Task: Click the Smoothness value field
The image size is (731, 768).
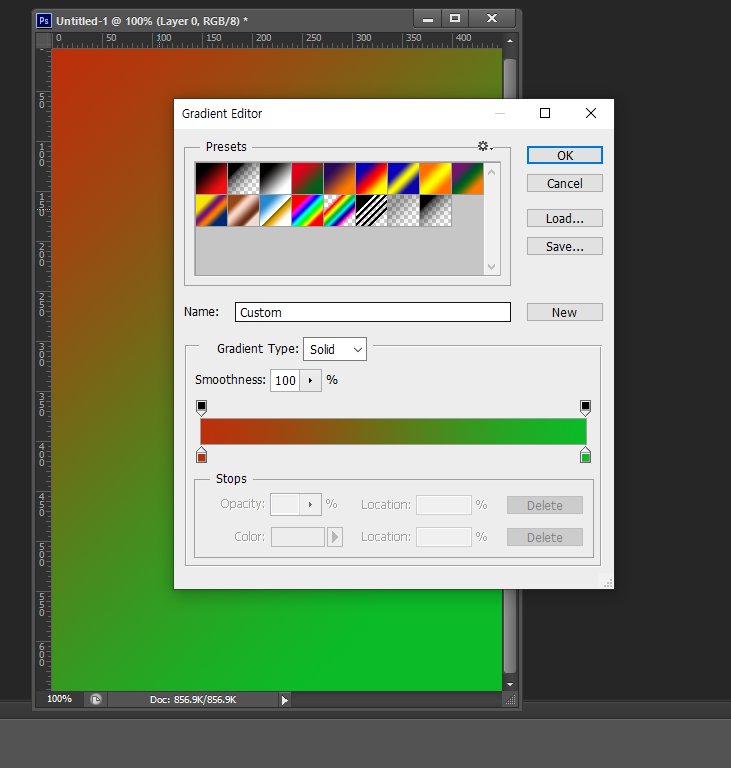Action: (285, 381)
